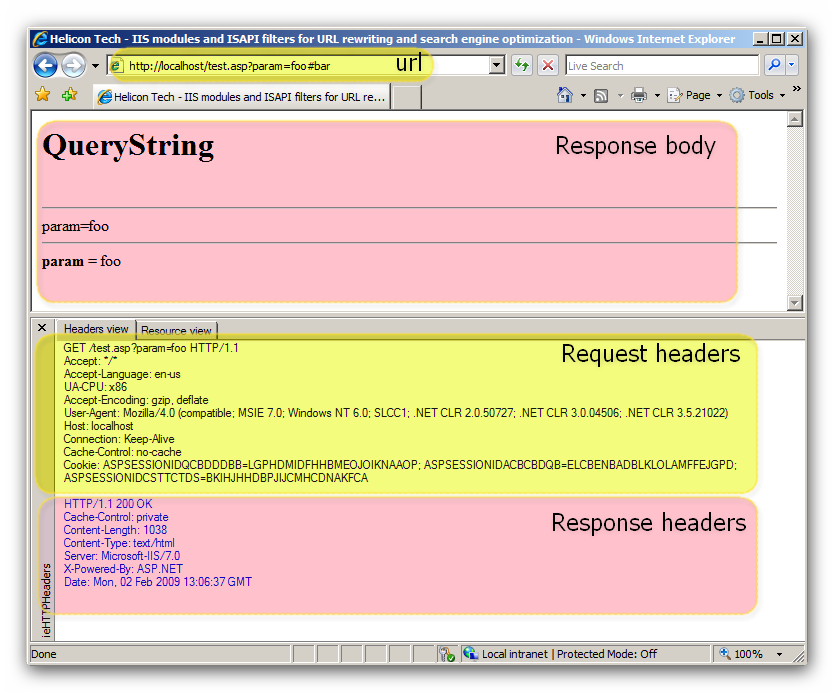Click the Print toolbar icon
The image size is (835, 693).
pyautogui.click(x=639, y=95)
